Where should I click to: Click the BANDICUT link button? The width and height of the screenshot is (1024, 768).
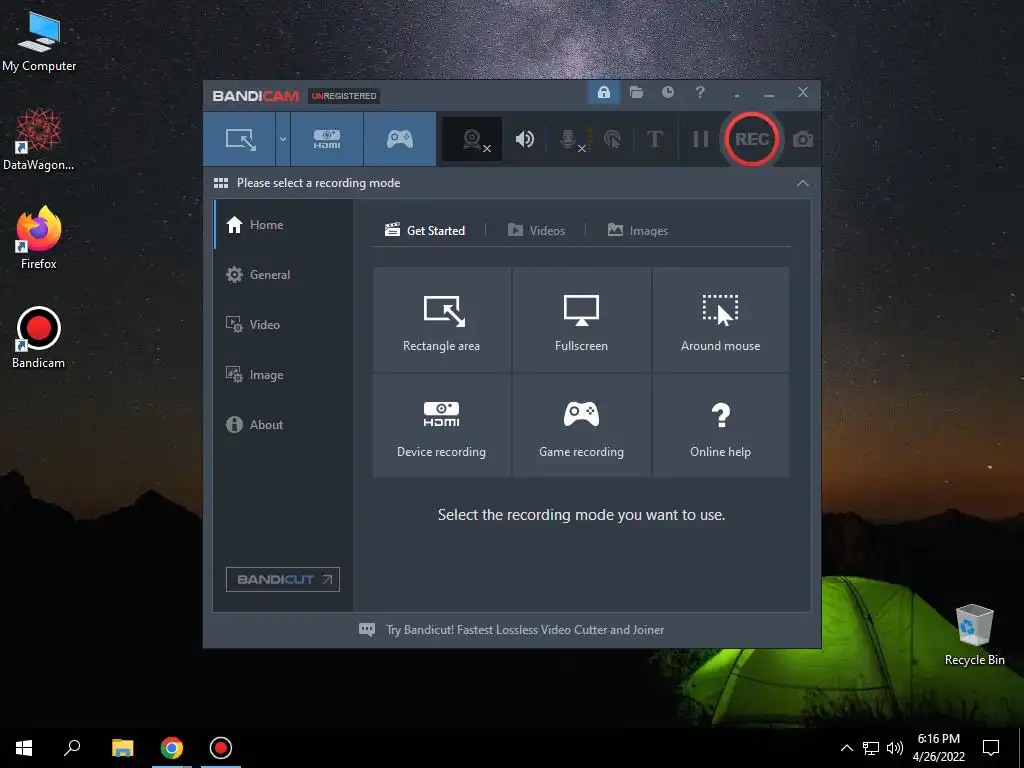click(283, 579)
